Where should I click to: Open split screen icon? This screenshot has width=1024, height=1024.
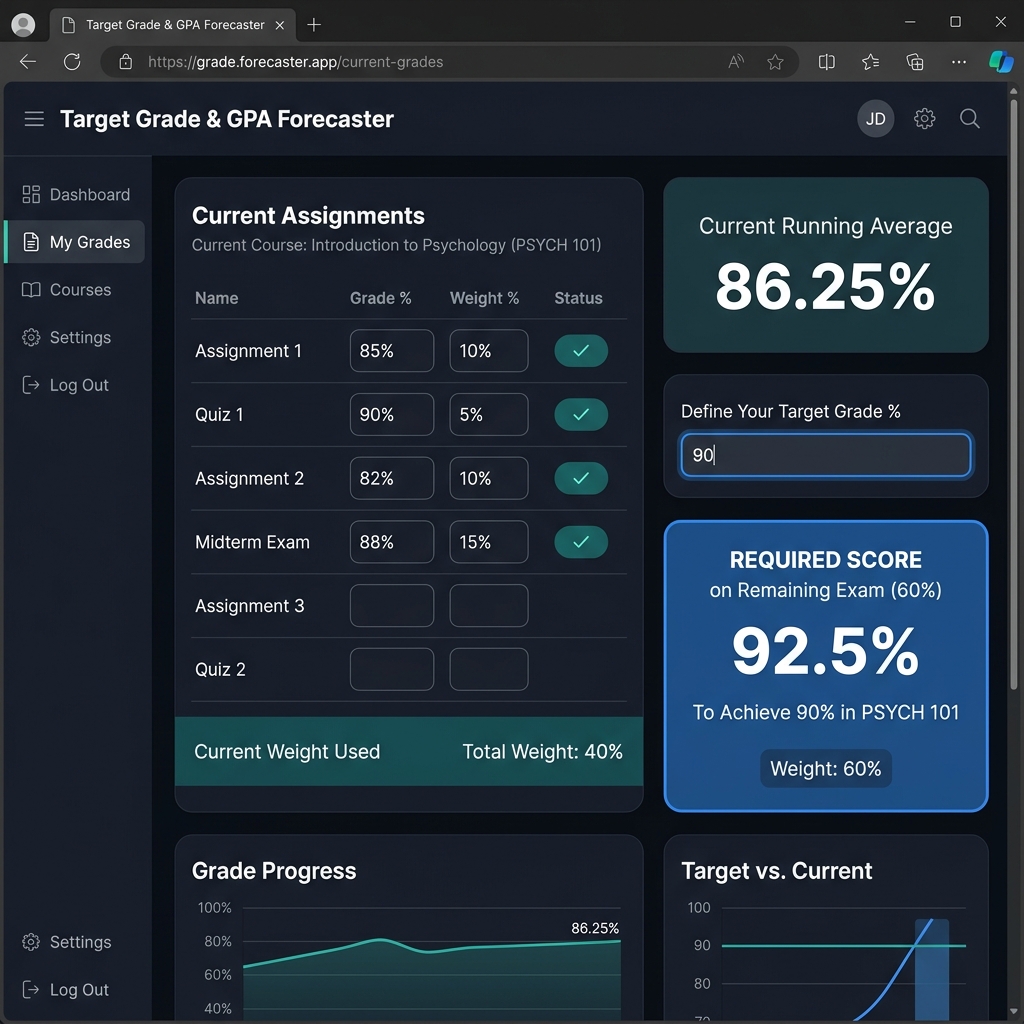(x=827, y=62)
